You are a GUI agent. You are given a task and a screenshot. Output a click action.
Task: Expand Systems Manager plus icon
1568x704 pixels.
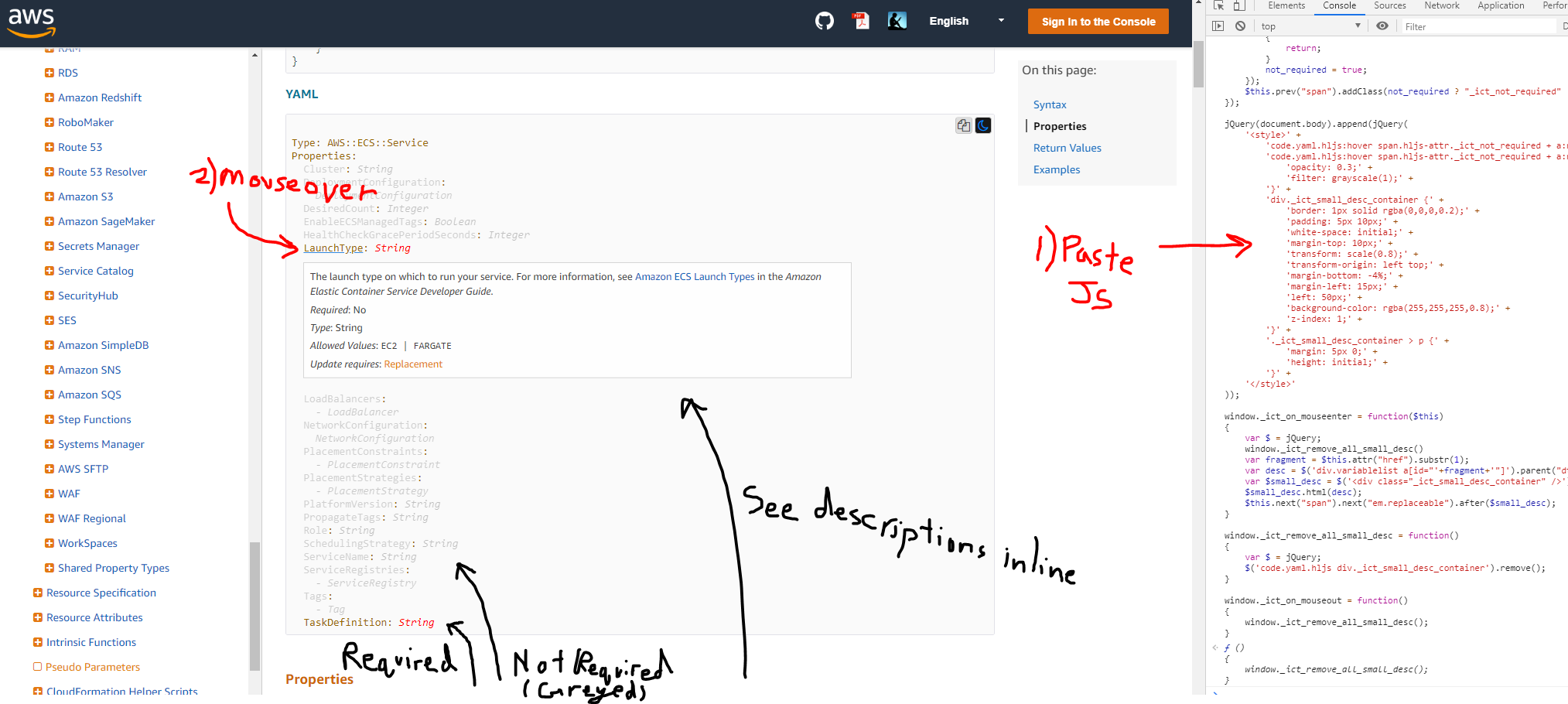pyautogui.click(x=50, y=444)
